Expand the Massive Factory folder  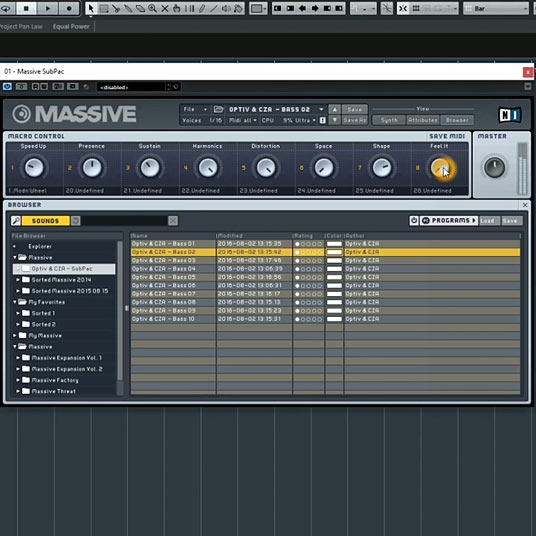pos(18,380)
